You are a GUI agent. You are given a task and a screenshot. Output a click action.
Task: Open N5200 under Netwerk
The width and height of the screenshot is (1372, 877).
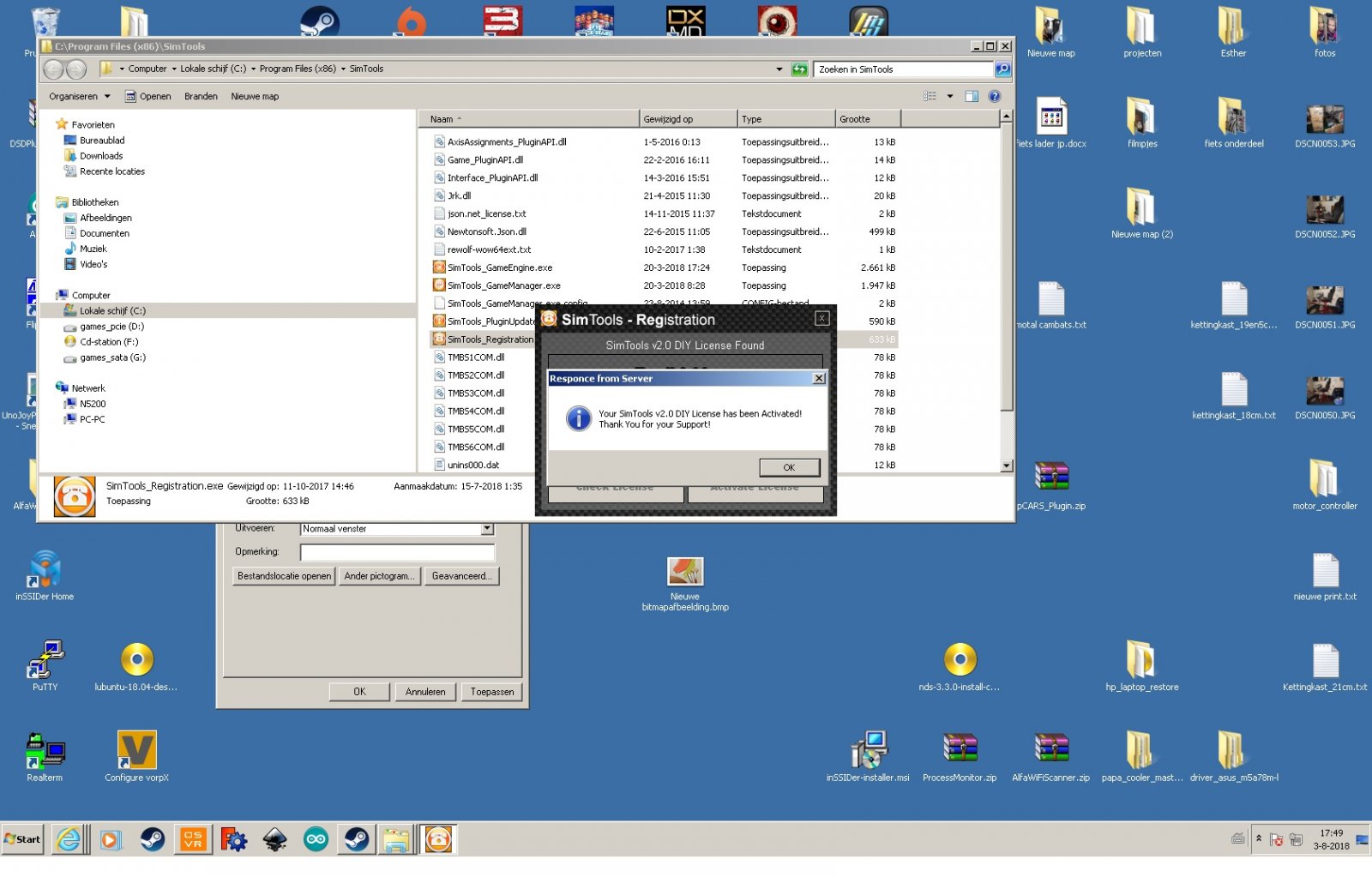point(93,404)
